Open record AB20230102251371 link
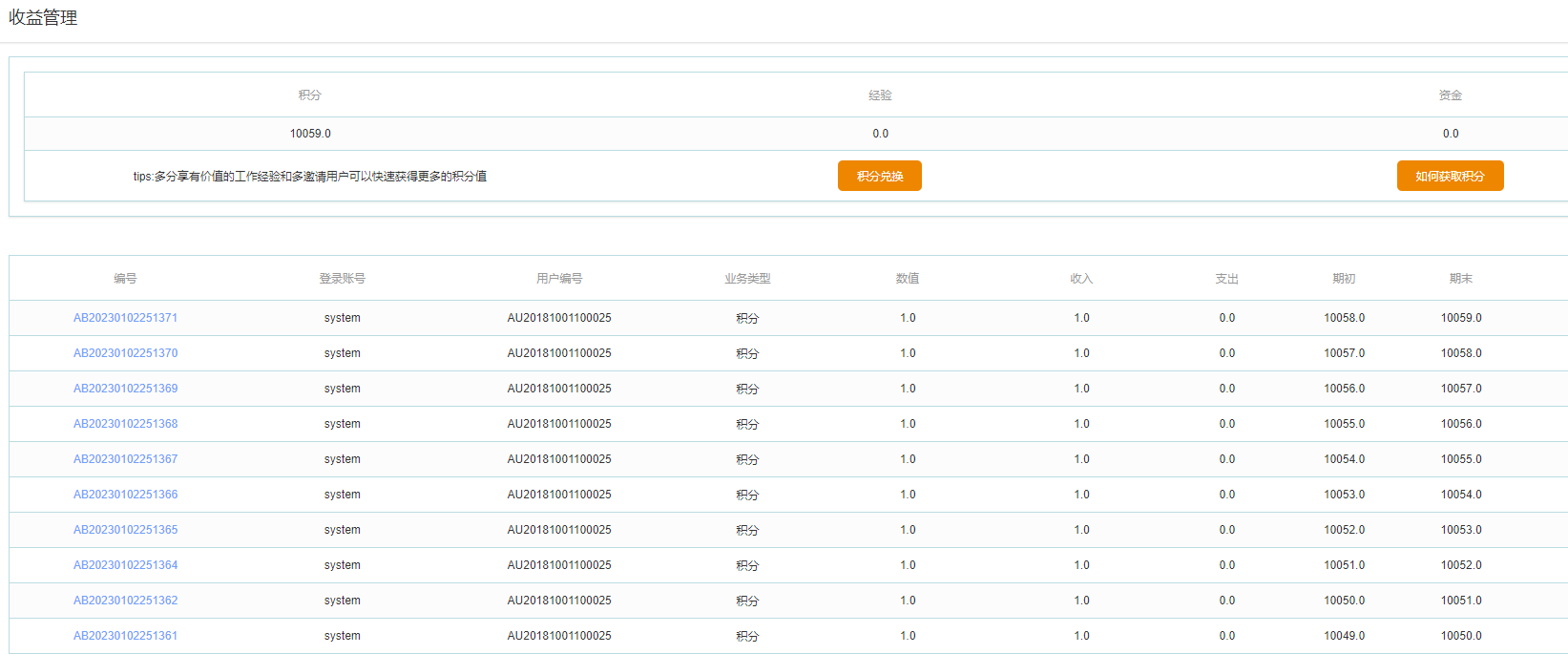1568x654 pixels. tap(125, 318)
